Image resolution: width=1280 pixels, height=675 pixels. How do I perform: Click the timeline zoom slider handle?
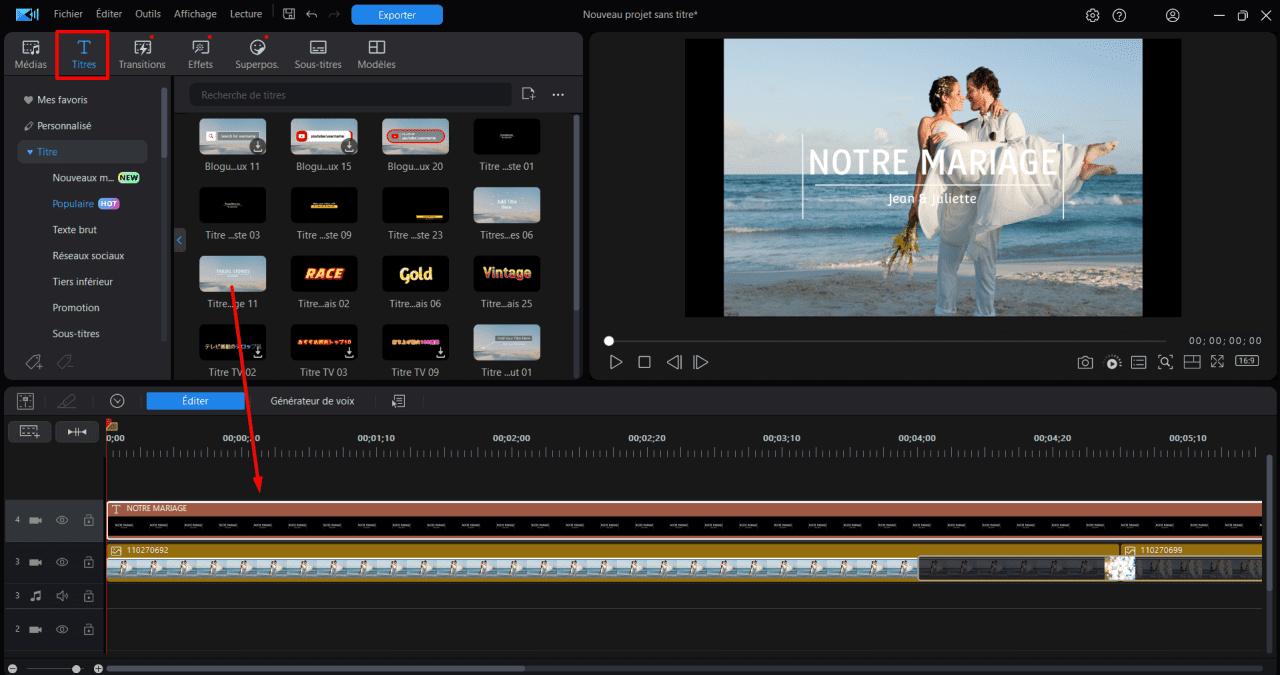point(76,668)
